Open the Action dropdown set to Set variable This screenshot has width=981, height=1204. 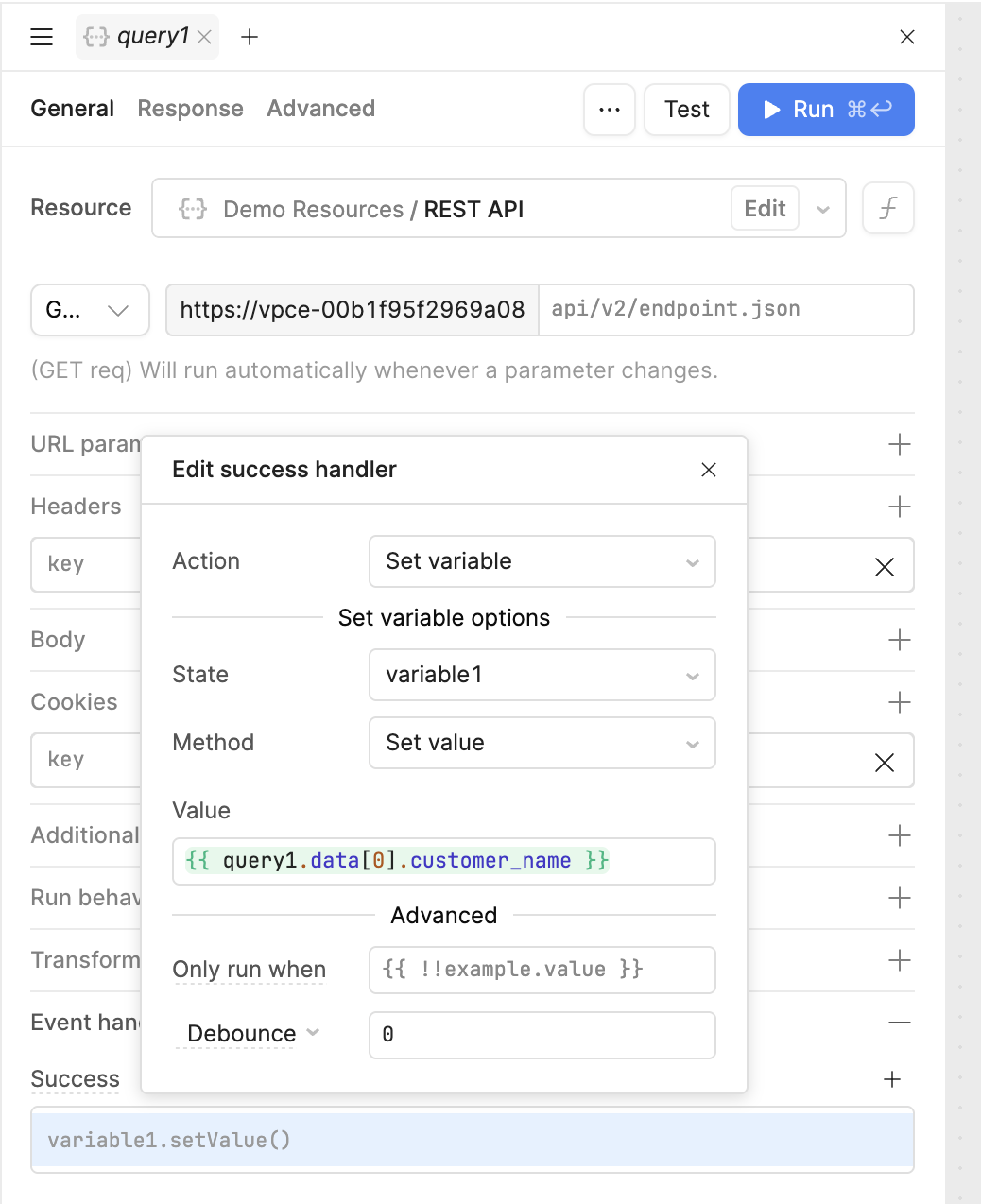tap(542, 561)
